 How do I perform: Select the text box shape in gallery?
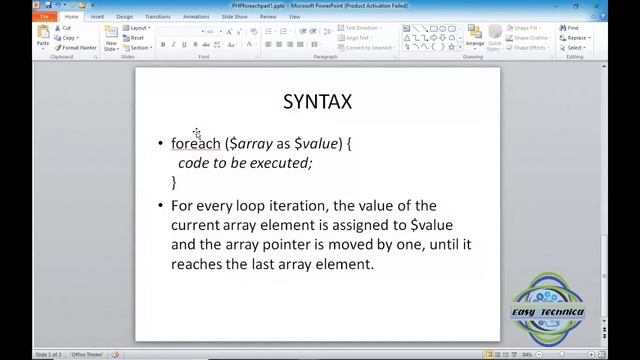pyautogui.click(x=406, y=29)
